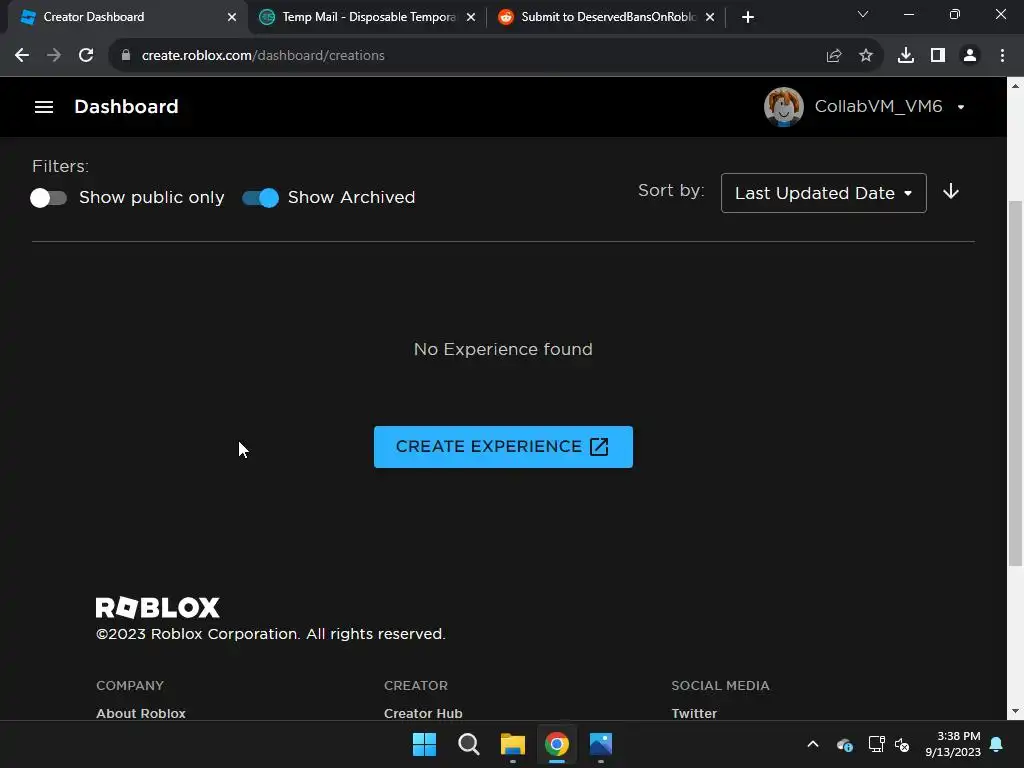
Task: Click the muted volume tray icon
Action: [x=902, y=744]
